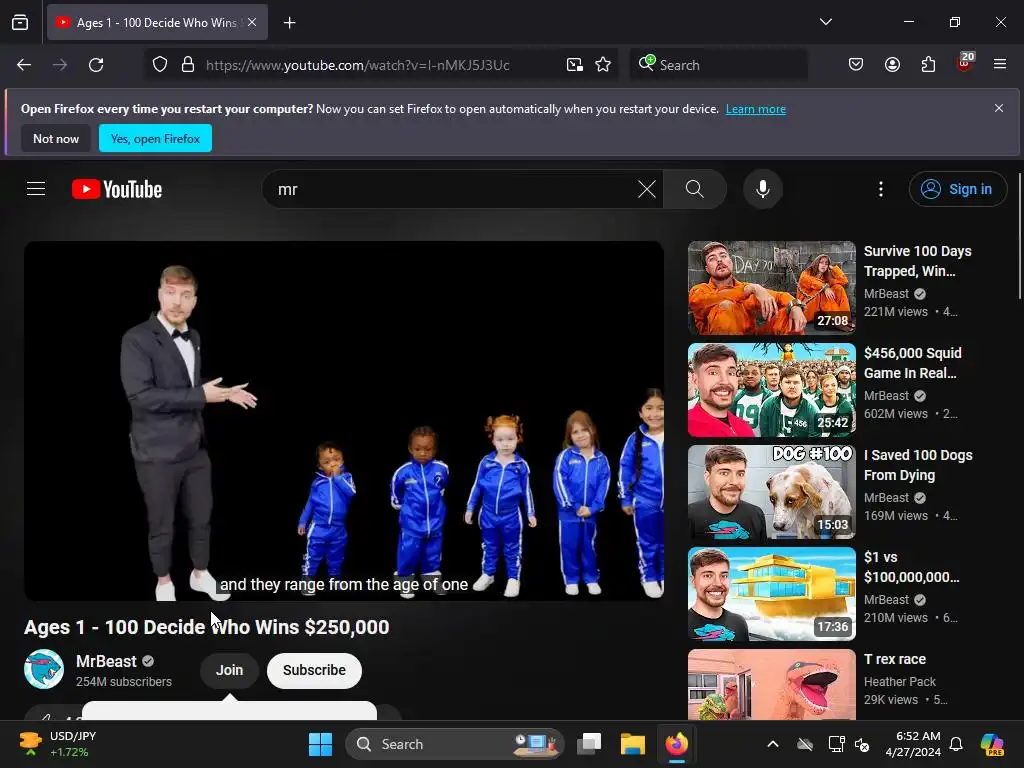Open the '$456,000 Squid Game In Real' thumbnail
The height and width of the screenshot is (768, 1024).
[x=771, y=390]
